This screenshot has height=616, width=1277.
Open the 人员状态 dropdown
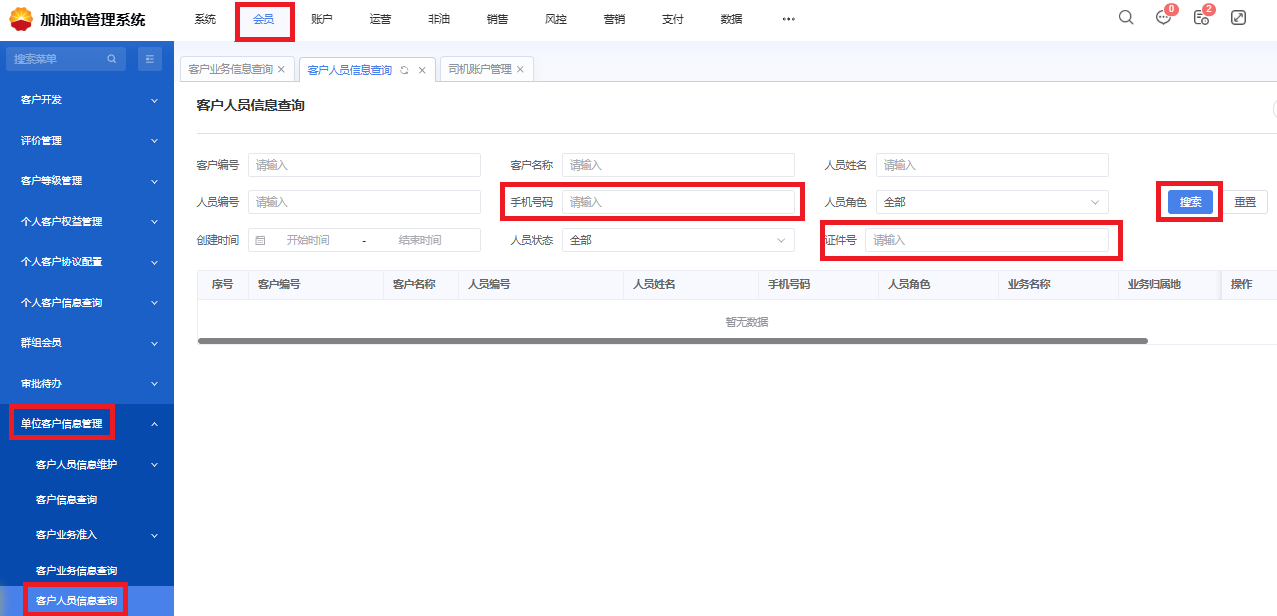[678, 240]
